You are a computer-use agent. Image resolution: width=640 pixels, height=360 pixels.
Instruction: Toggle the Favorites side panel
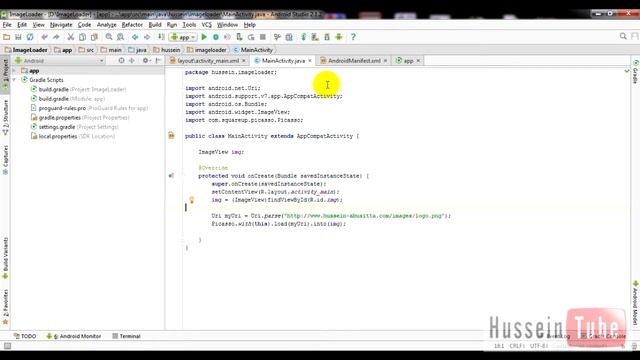pos(5,307)
